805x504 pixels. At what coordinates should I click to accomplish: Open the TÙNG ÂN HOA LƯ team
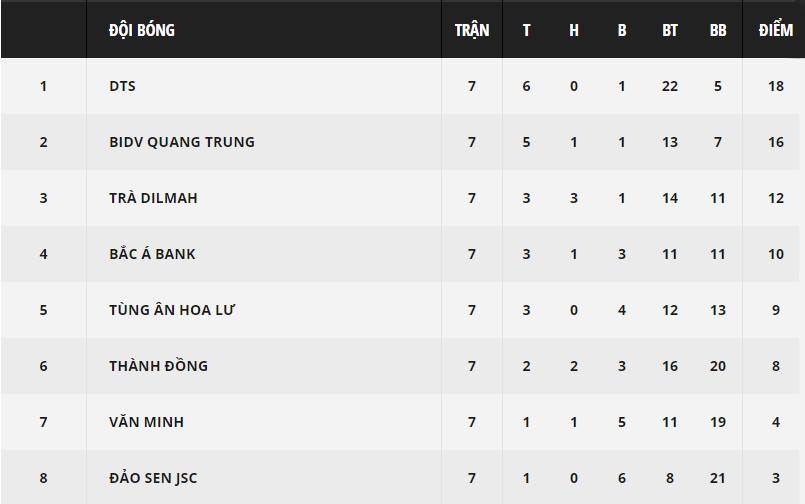171,309
